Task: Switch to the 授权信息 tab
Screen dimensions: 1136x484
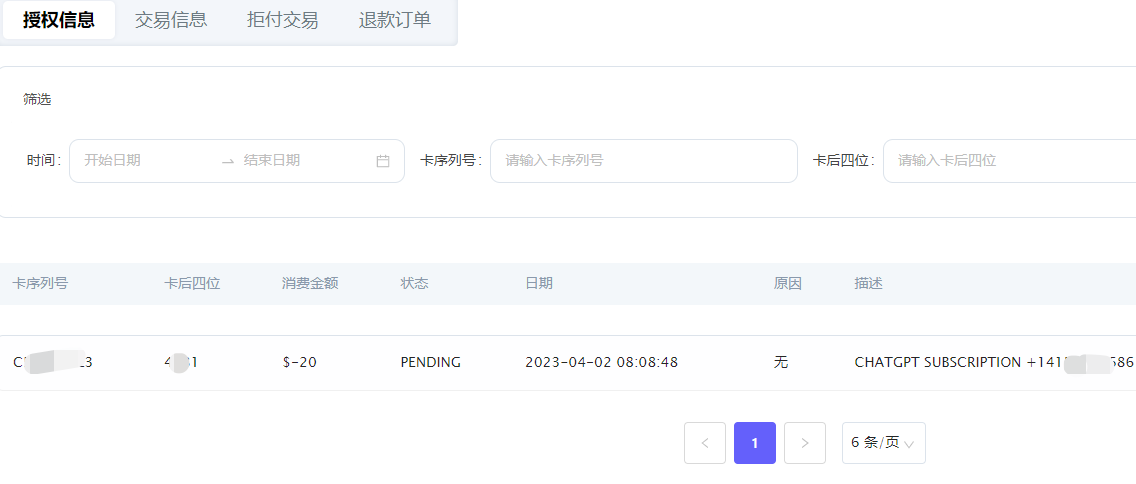Action: point(59,20)
